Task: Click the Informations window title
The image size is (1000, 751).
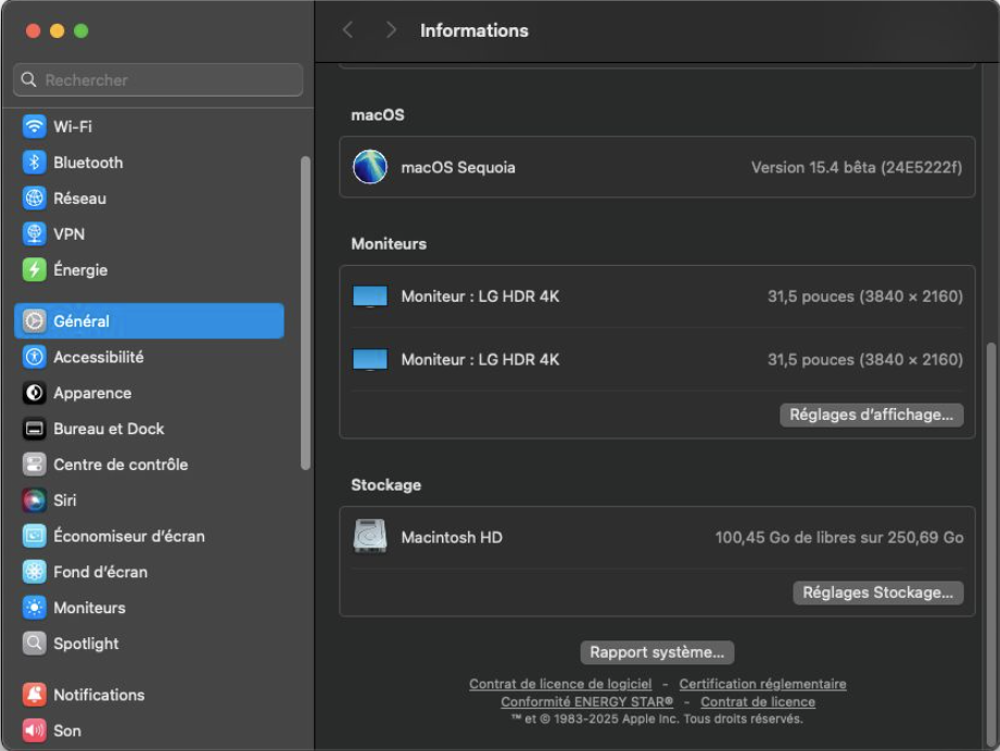Action: tap(474, 31)
